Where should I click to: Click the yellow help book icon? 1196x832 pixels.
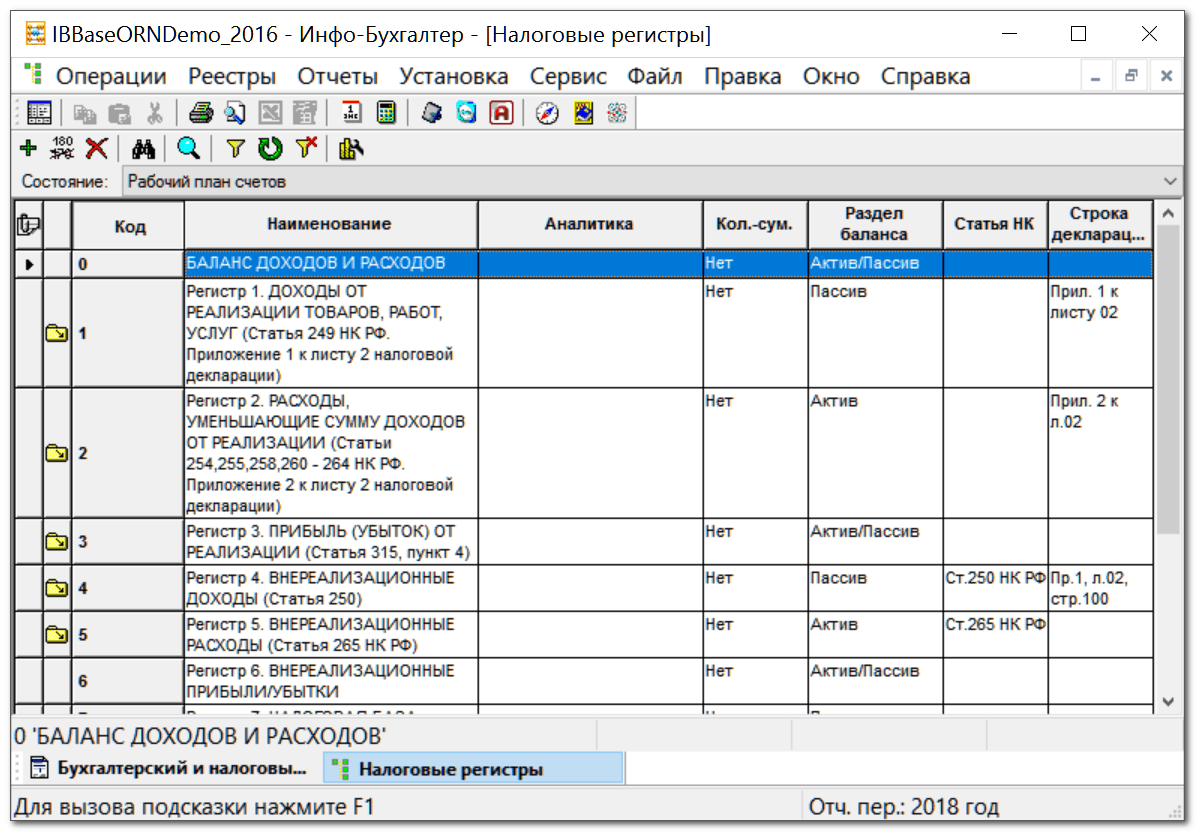click(584, 113)
